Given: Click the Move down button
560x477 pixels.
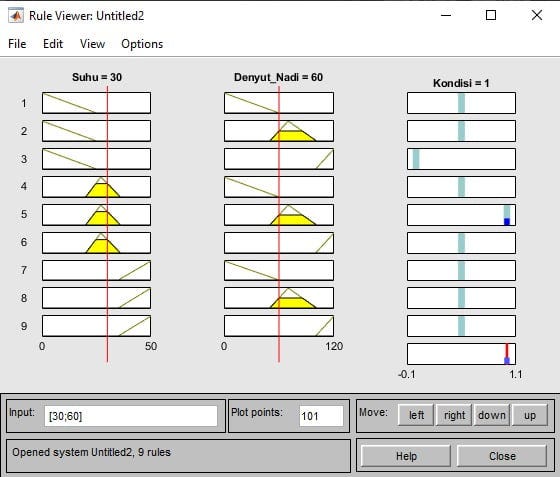Looking at the screenshot, I should (492, 415).
